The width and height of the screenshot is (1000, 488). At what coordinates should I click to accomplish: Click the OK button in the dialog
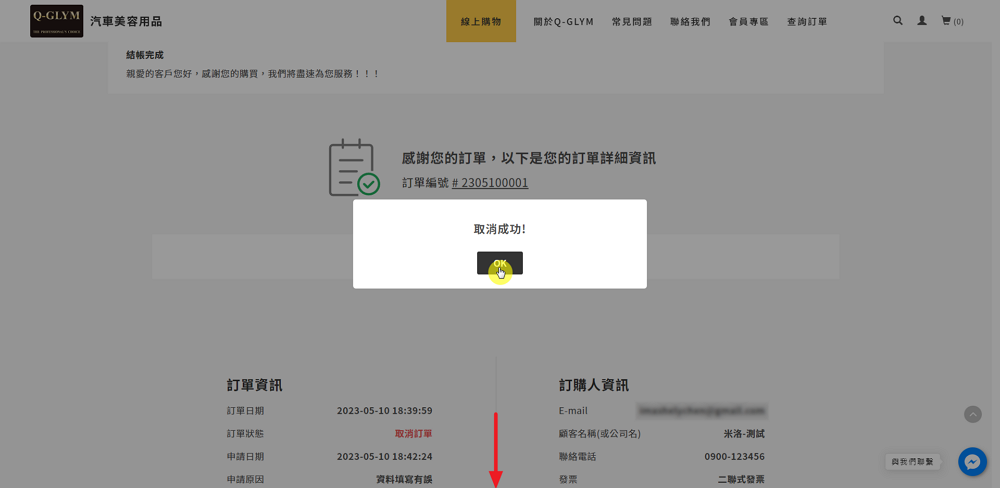click(499, 263)
